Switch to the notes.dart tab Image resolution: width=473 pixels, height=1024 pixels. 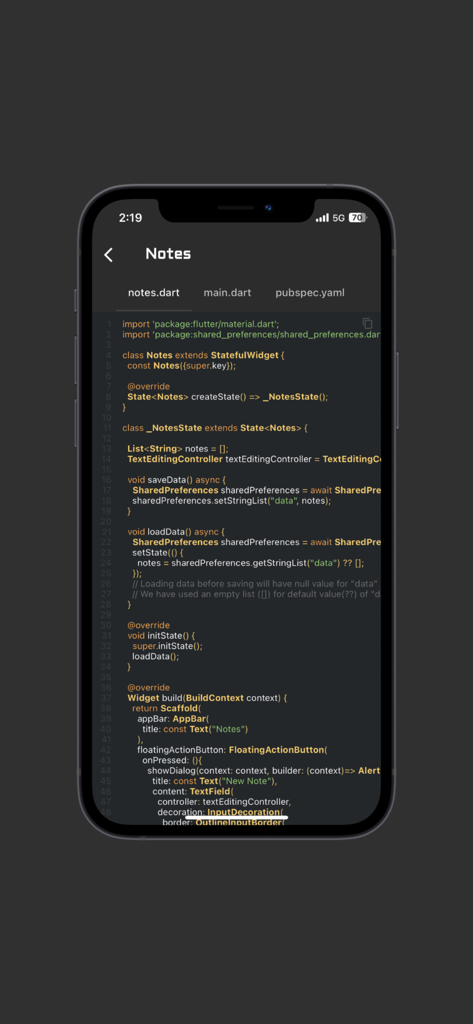[x=154, y=293]
